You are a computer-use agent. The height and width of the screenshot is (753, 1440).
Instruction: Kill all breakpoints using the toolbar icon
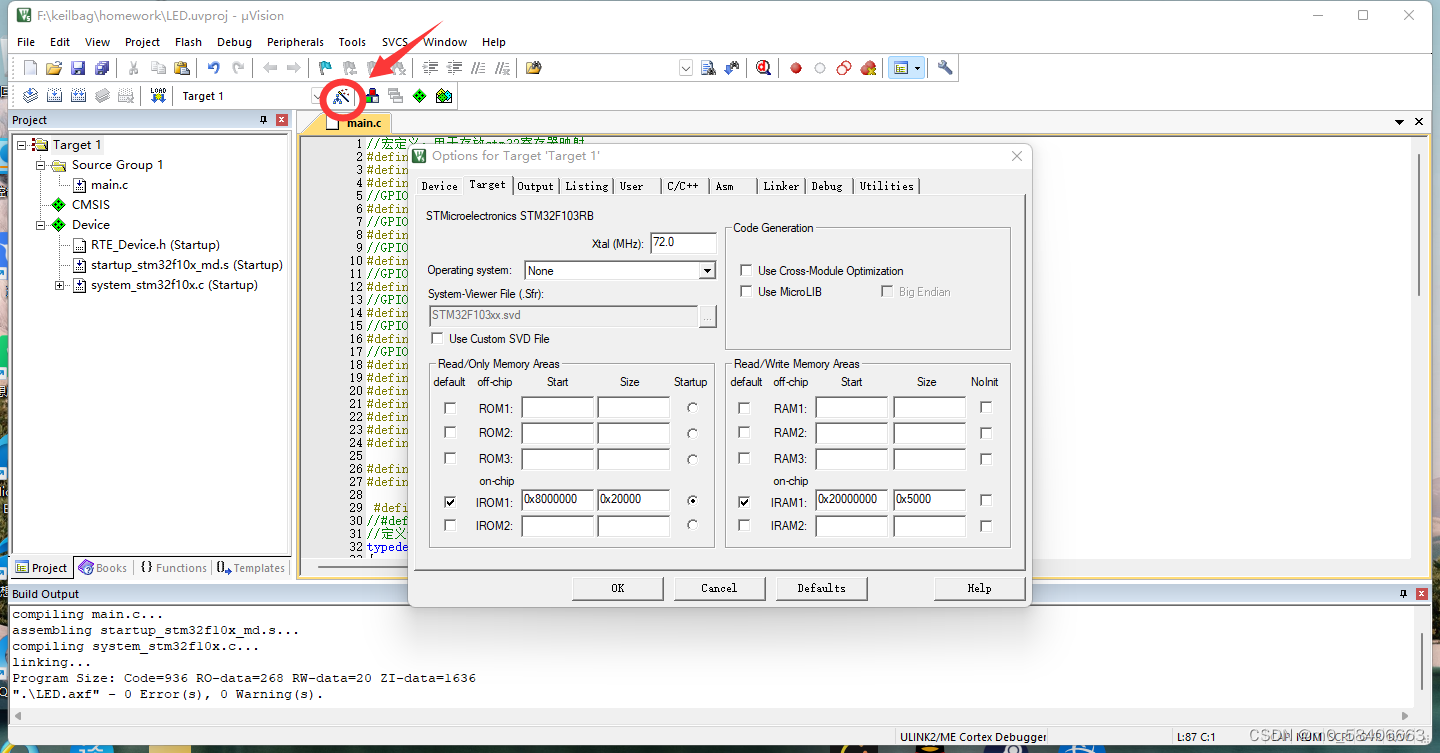(x=868, y=68)
